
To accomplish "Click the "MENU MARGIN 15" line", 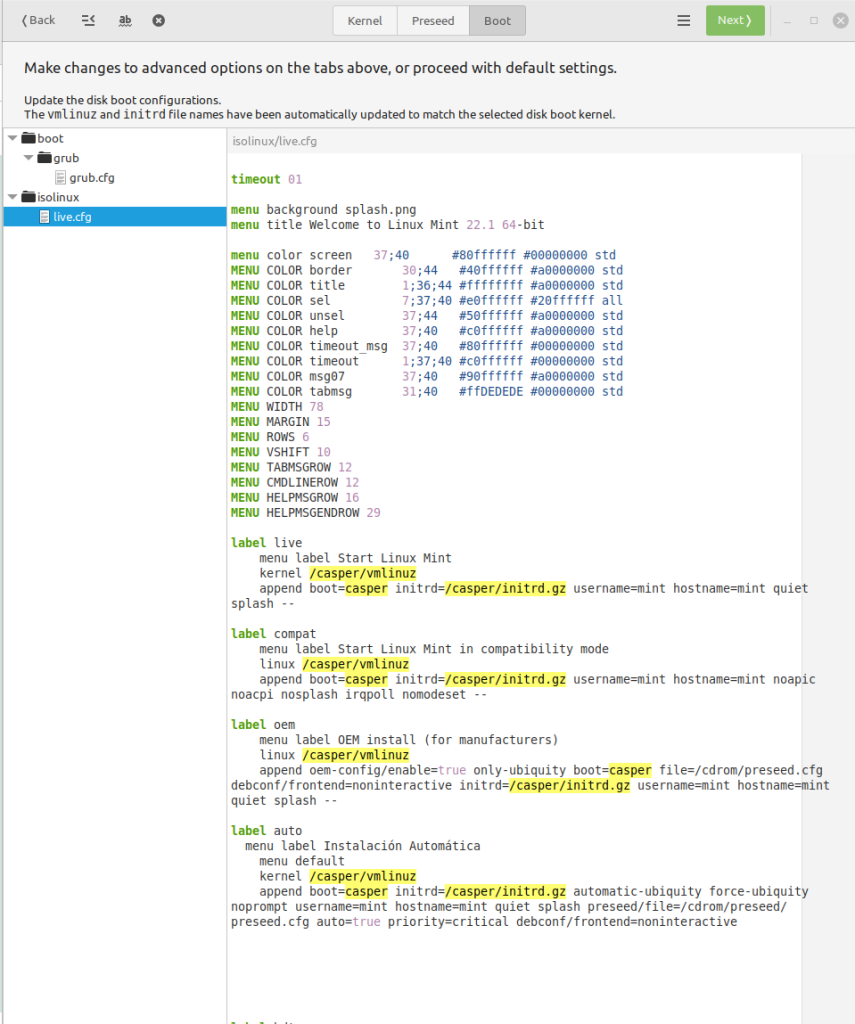I will 281,421.
